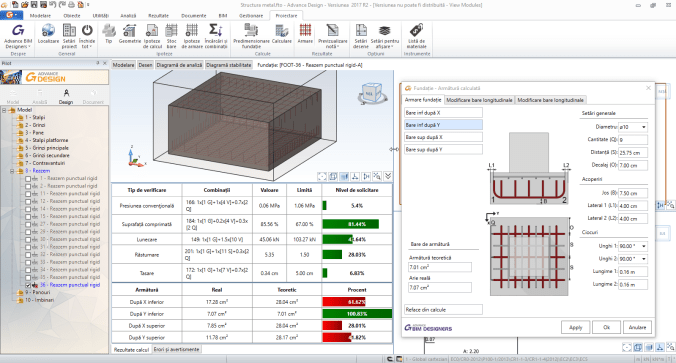Open the Rezultate ribbon tab
Viewport: 676px width, 363px height.
coord(158,16)
